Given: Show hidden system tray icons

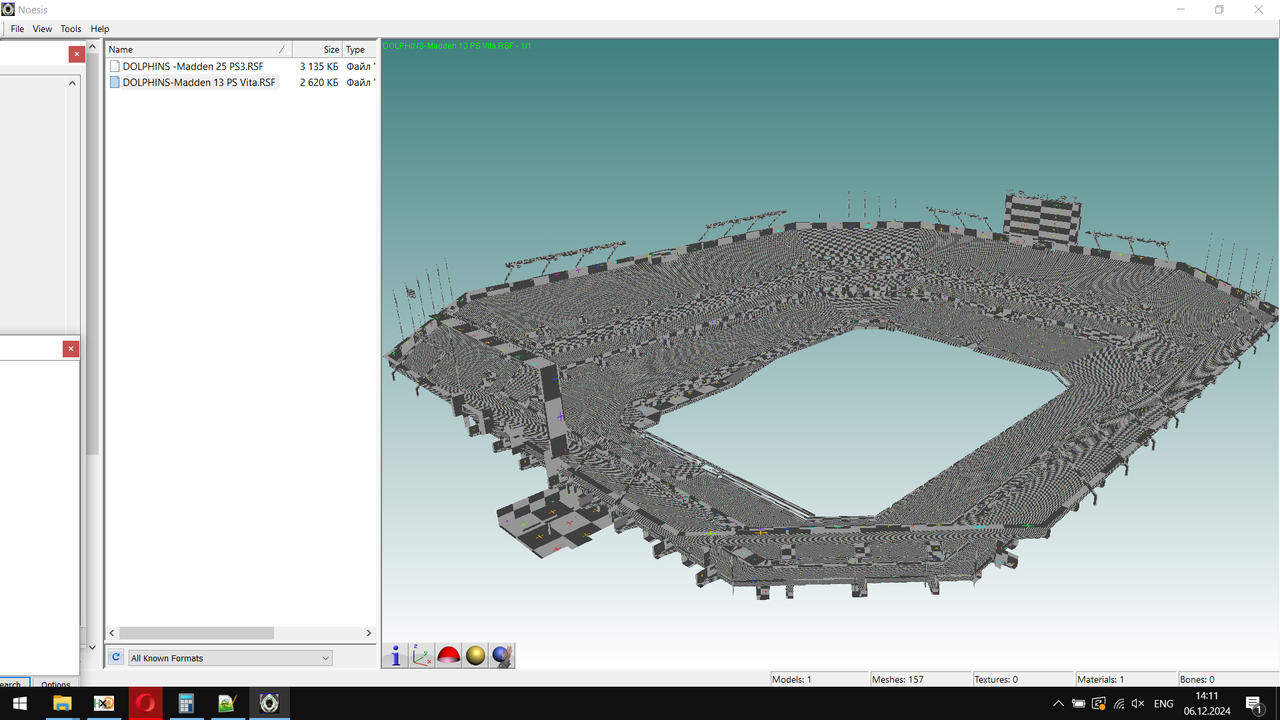Looking at the screenshot, I should coord(1058,704).
